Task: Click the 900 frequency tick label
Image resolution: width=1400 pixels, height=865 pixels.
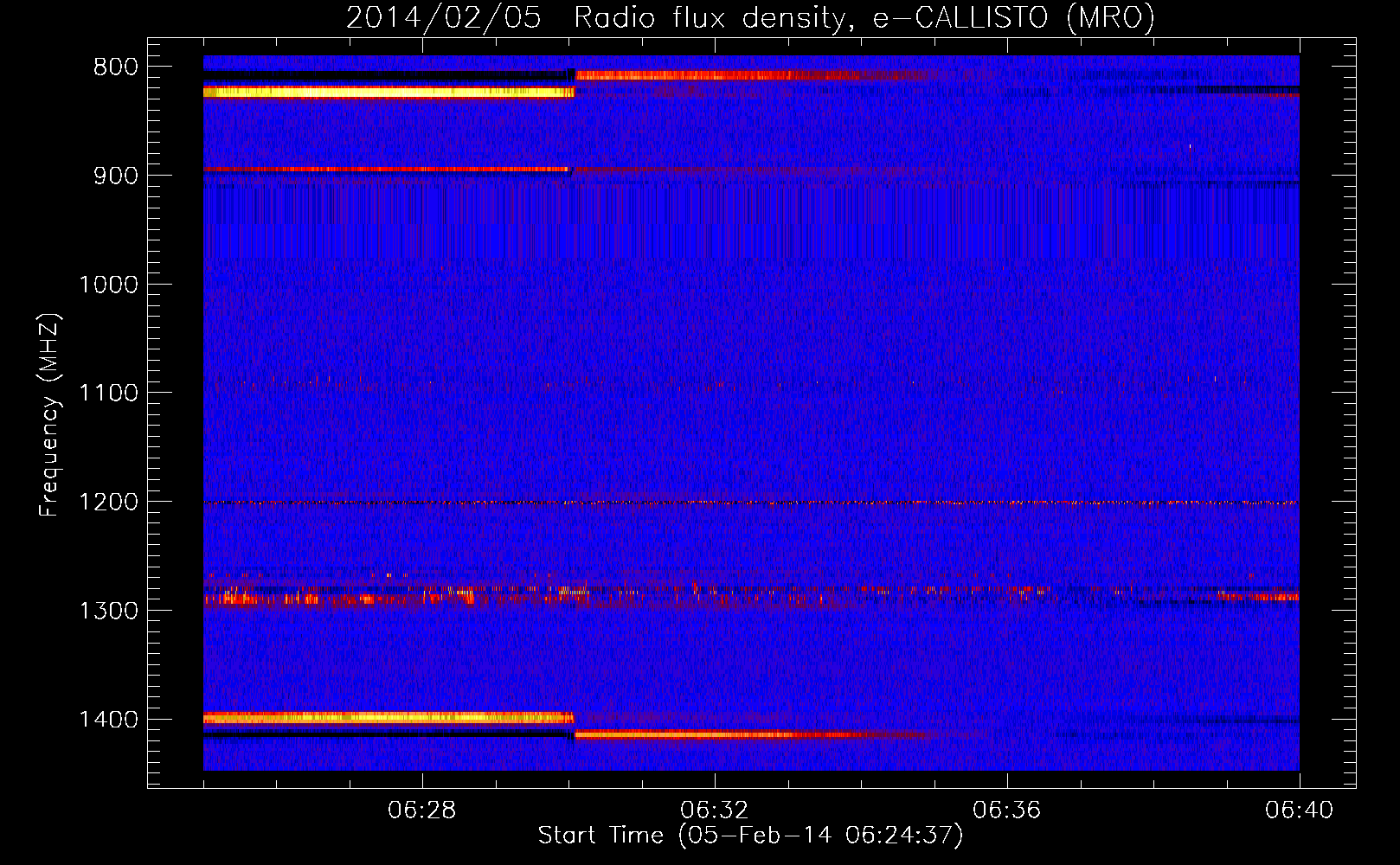Action: click(x=116, y=176)
